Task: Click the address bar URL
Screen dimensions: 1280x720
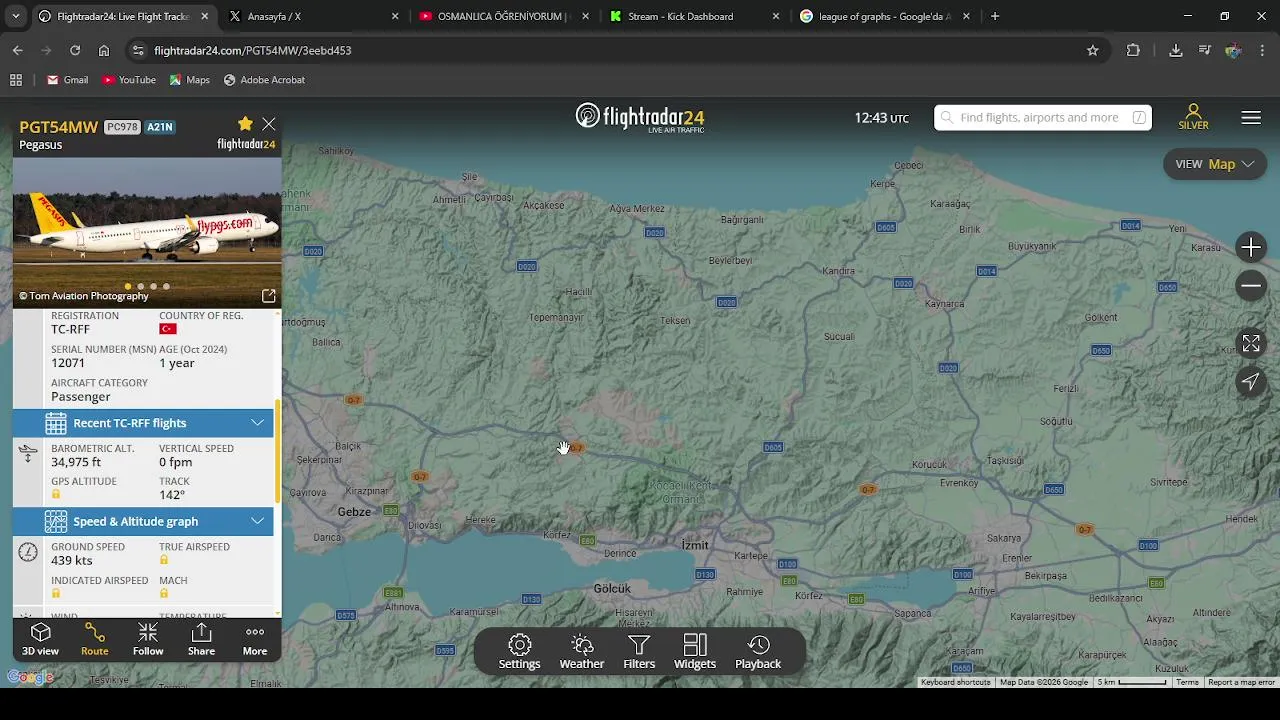Action: tap(253, 50)
